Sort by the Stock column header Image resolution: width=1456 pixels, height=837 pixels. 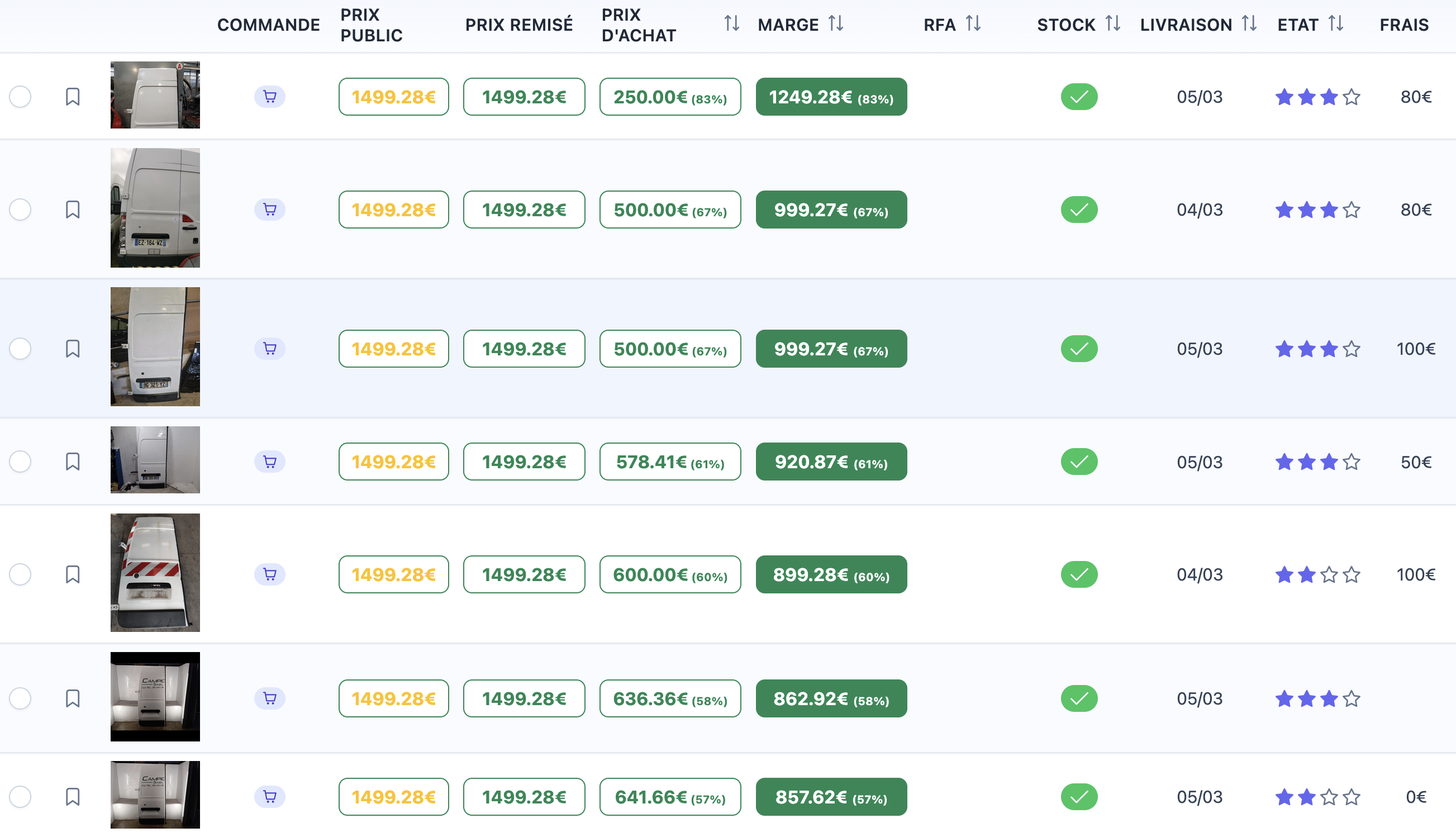pyautogui.click(x=1112, y=23)
